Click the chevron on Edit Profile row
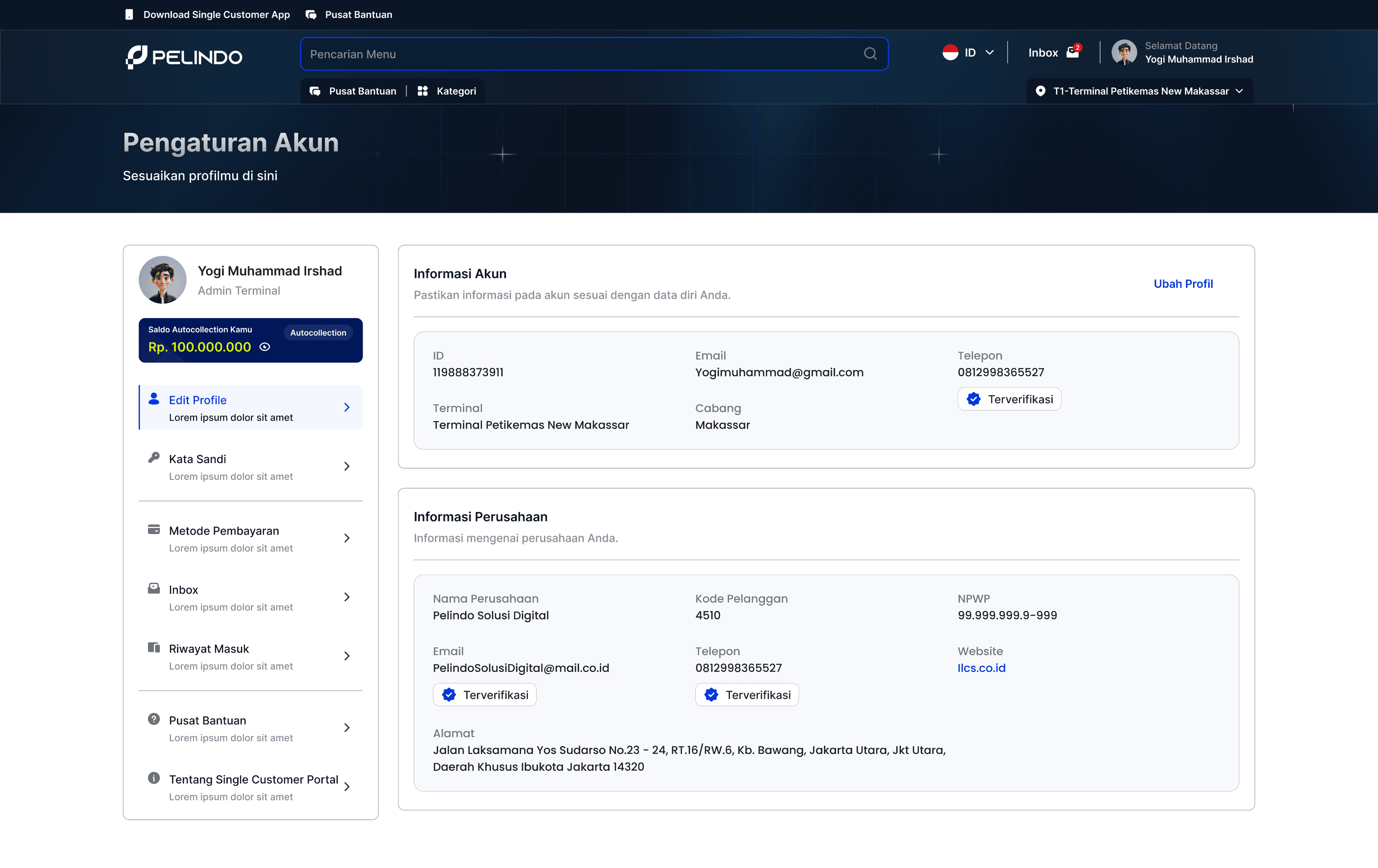The height and width of the screenshot is (868, 1378). 347,407
